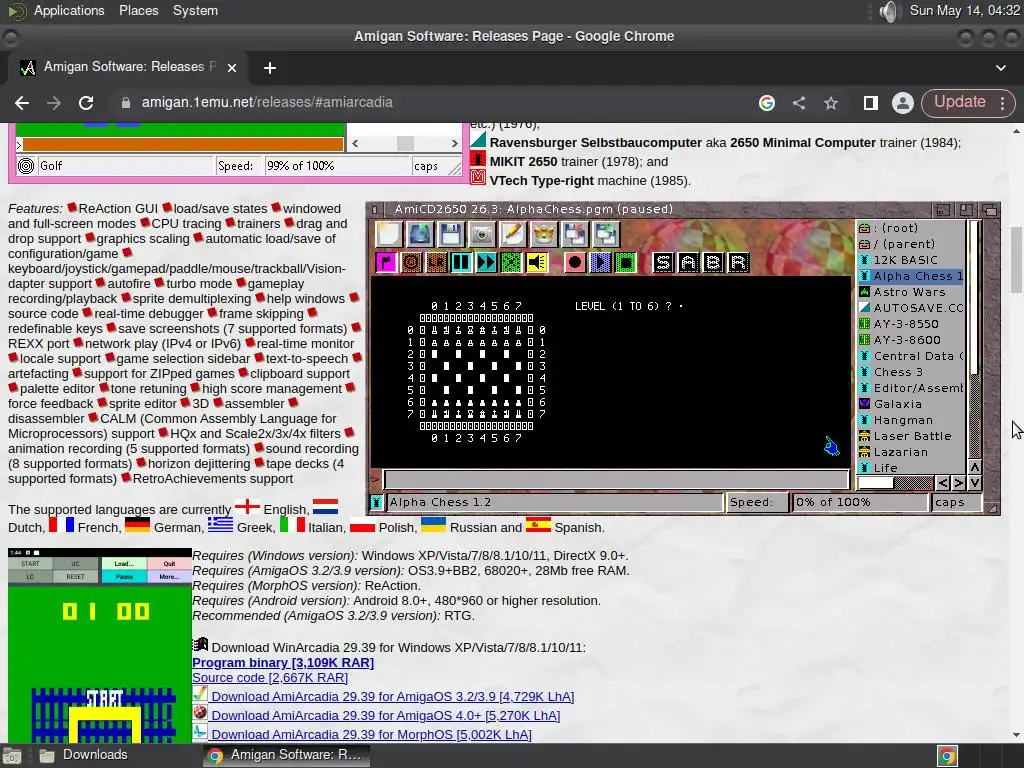Bookmark this page with star icon
1024x768 pixels.
[x=831, y=103]
